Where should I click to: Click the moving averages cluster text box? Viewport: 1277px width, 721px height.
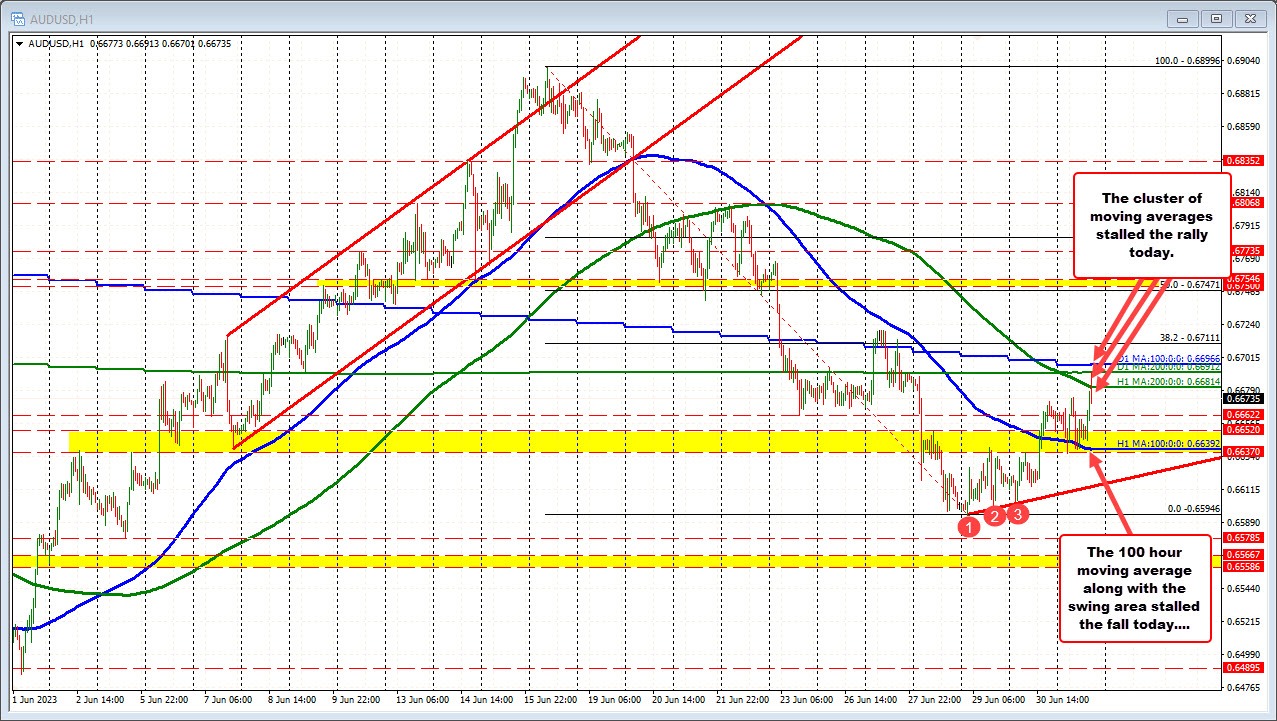[x=1152, y=225]
